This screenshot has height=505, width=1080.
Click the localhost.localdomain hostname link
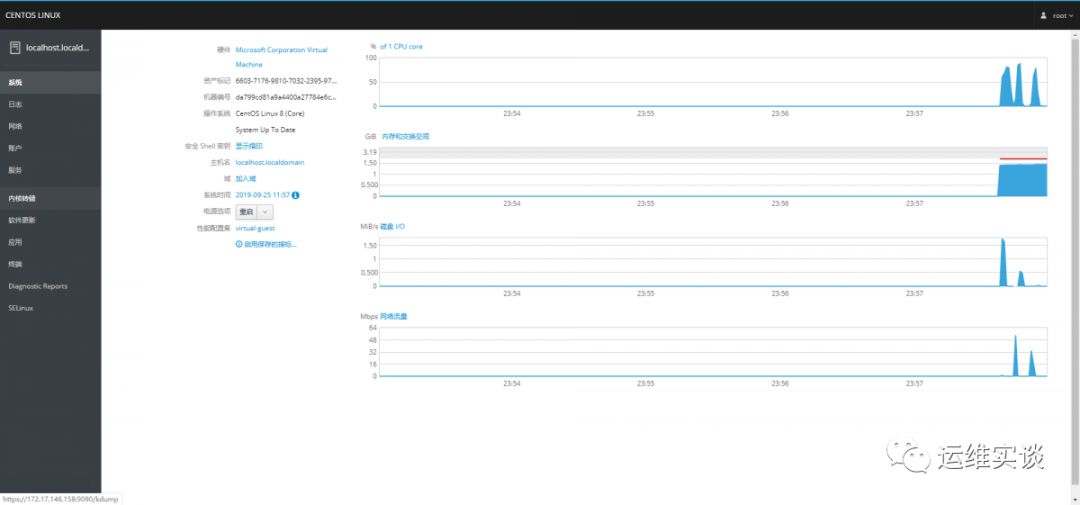point(270,163)
